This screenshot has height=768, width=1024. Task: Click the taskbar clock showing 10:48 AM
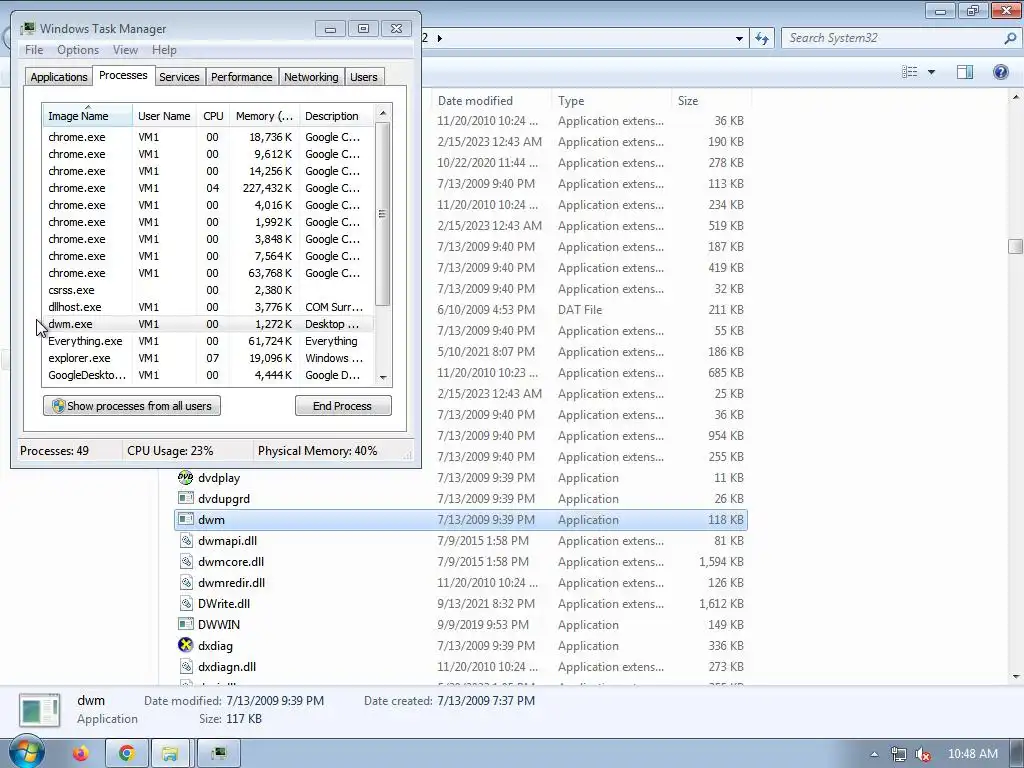972,754
